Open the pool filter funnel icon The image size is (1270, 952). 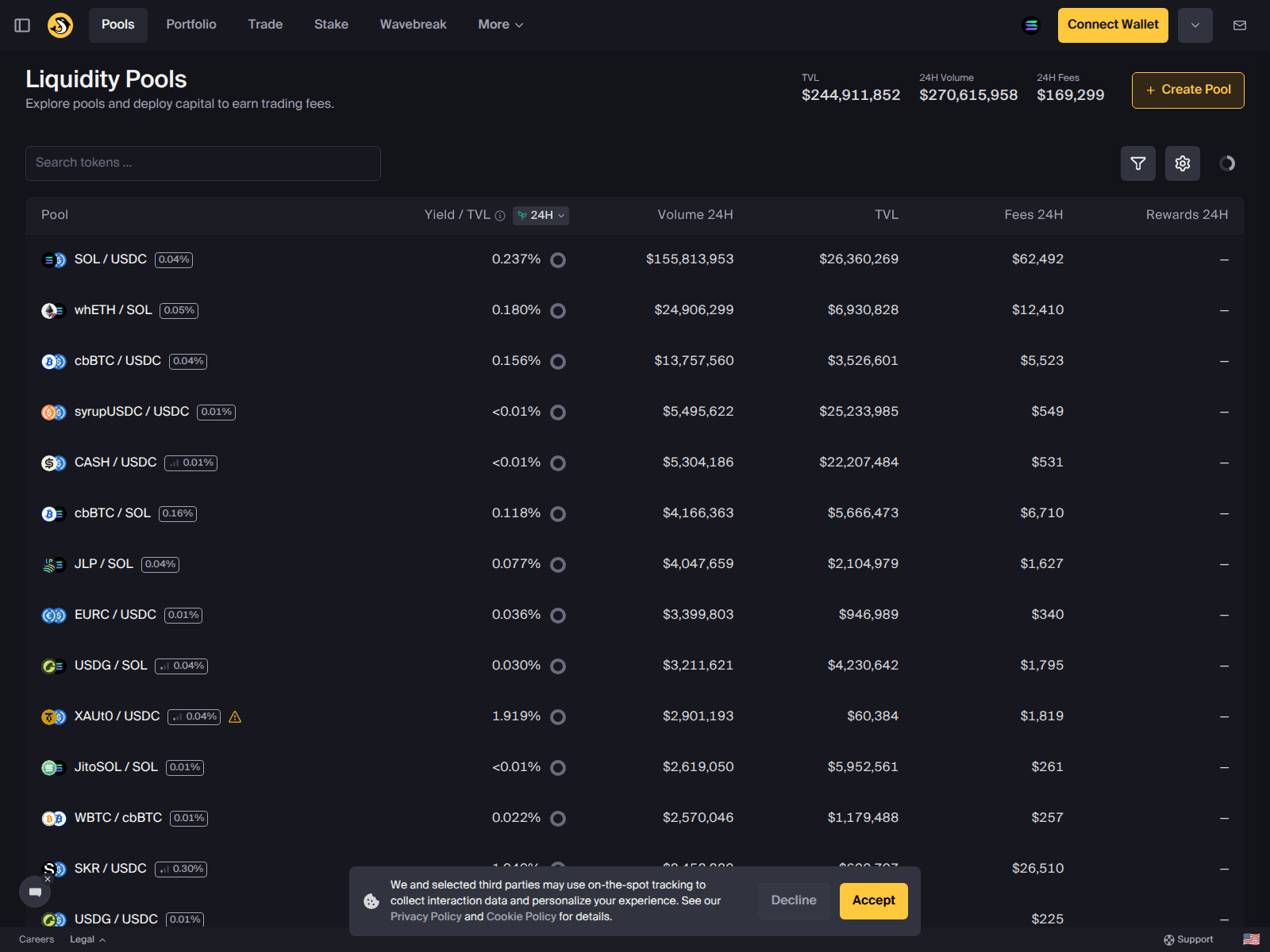1138,163
